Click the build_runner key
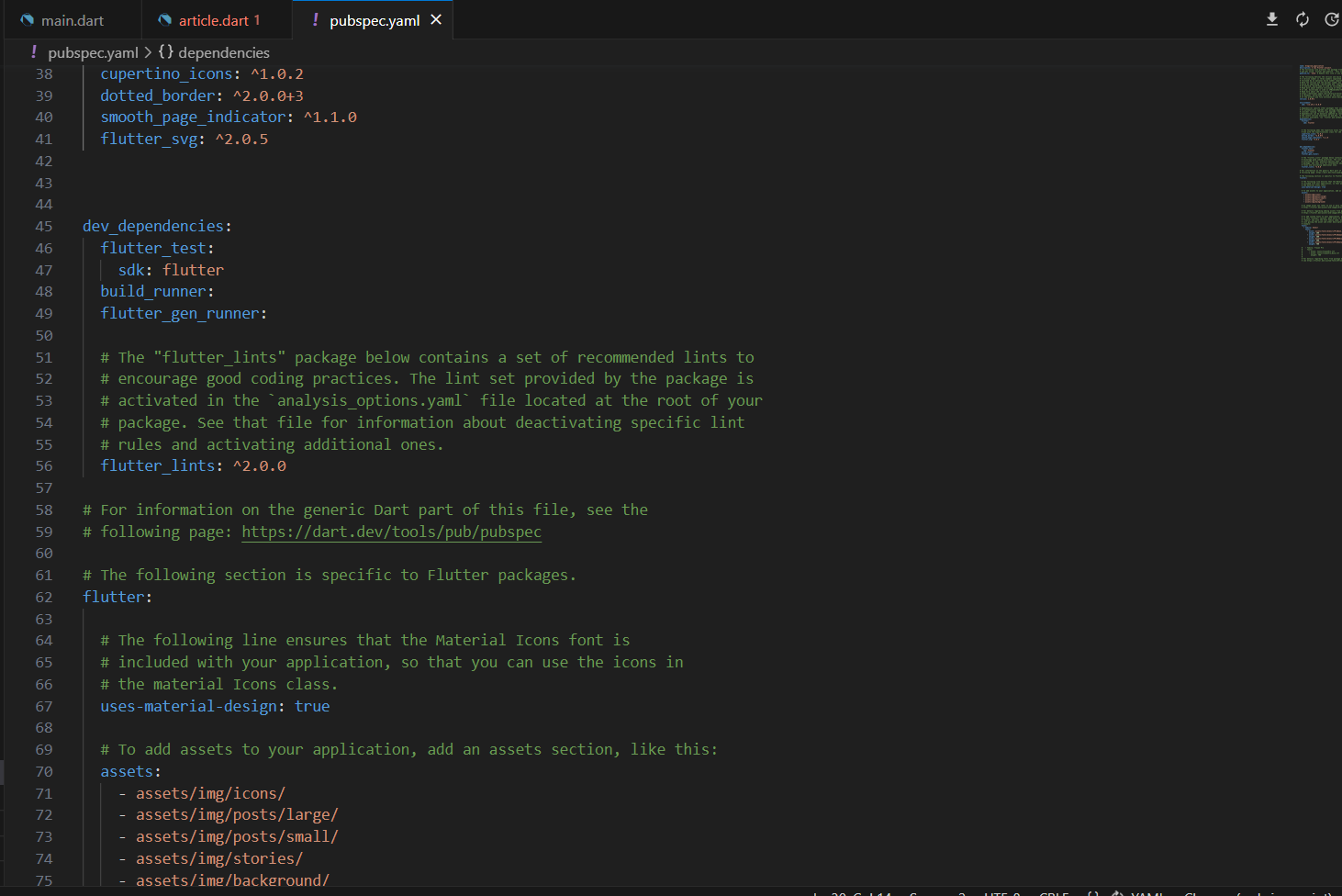The height and width of the screenshot is (896, 1342). coord(152,291)
